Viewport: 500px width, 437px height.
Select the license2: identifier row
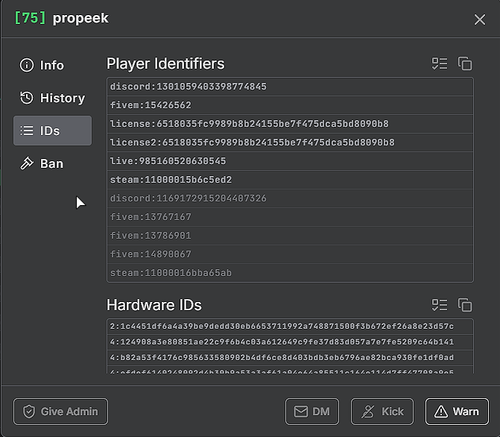pyautogui.click(x=290, y=143)
